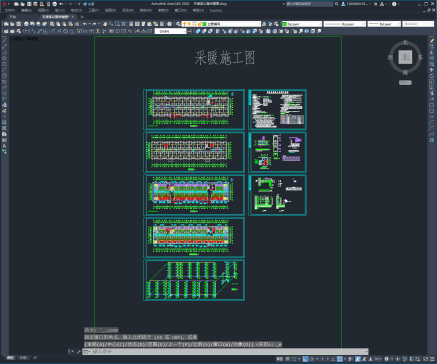
Task: Click the Erase tool at top of modify toolbar
Action: (432, 41)
